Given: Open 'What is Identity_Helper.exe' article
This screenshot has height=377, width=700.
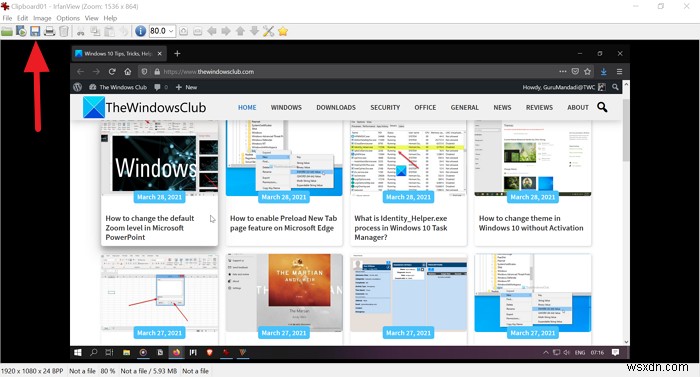Looking at the screenshot, I should click(400, 228).
